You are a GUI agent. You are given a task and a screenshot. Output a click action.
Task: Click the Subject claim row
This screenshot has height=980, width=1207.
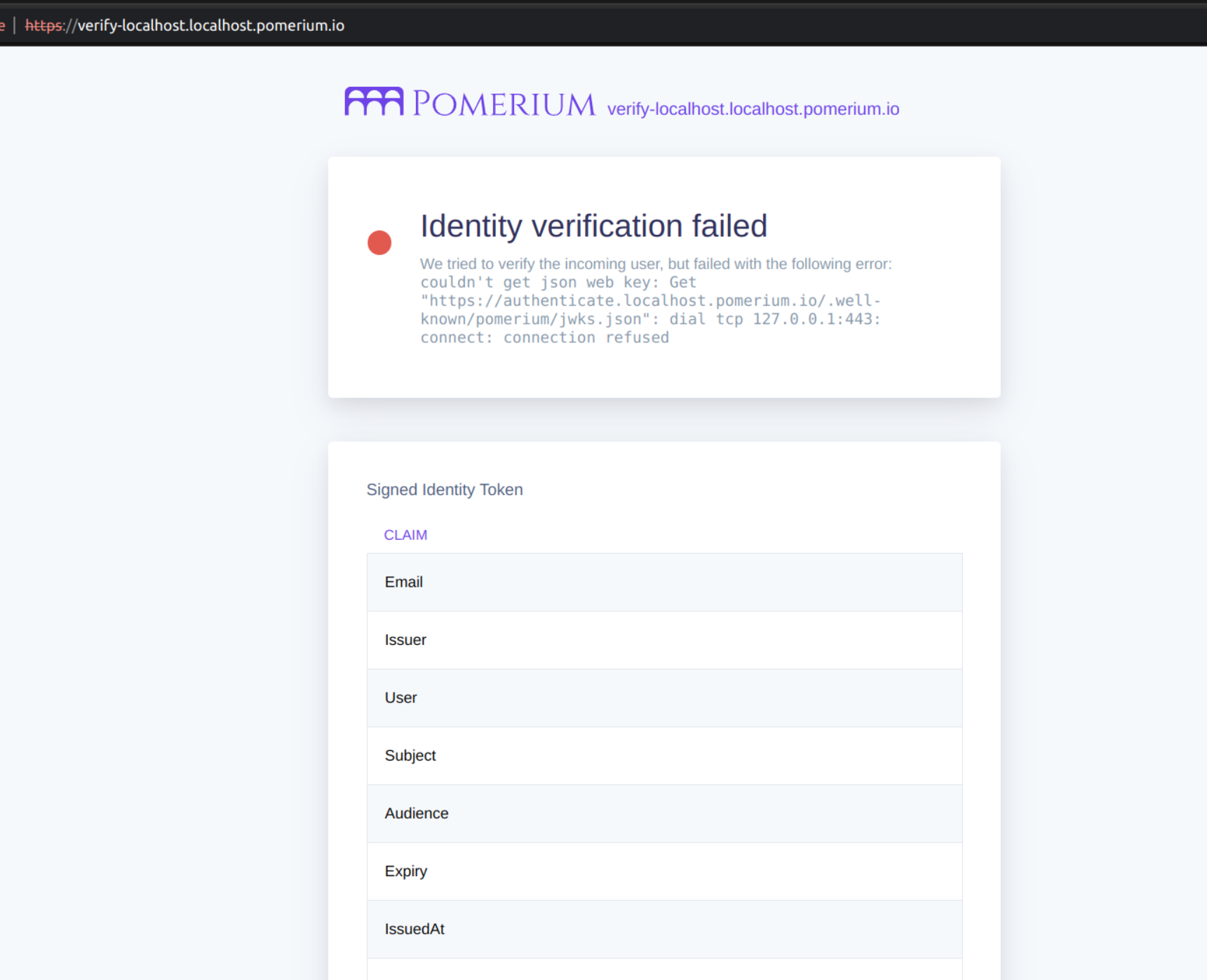point(663,756)
